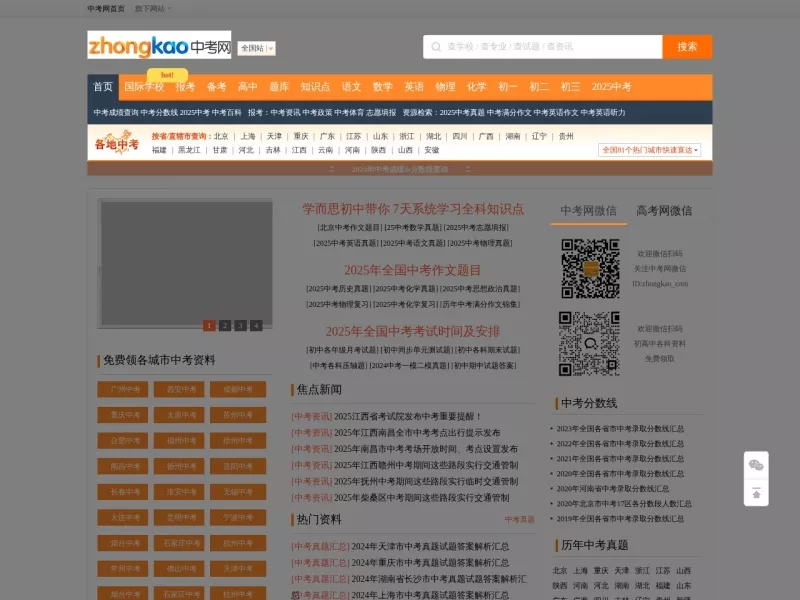Viewport: 800px width, 600px height.
Task: Click the 广州中考 orange button
Action: pos(123,389)
